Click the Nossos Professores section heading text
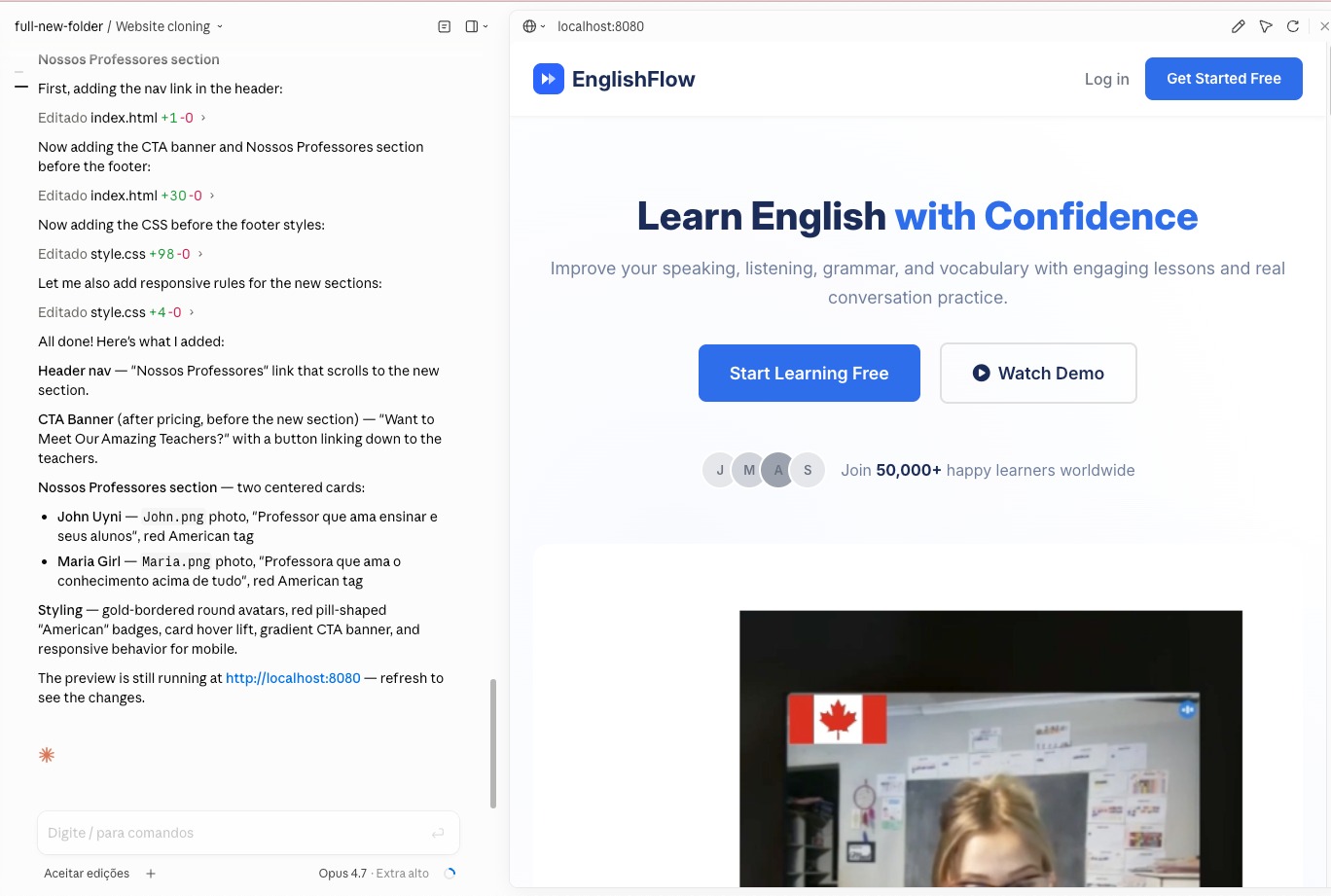 (128, 59)
